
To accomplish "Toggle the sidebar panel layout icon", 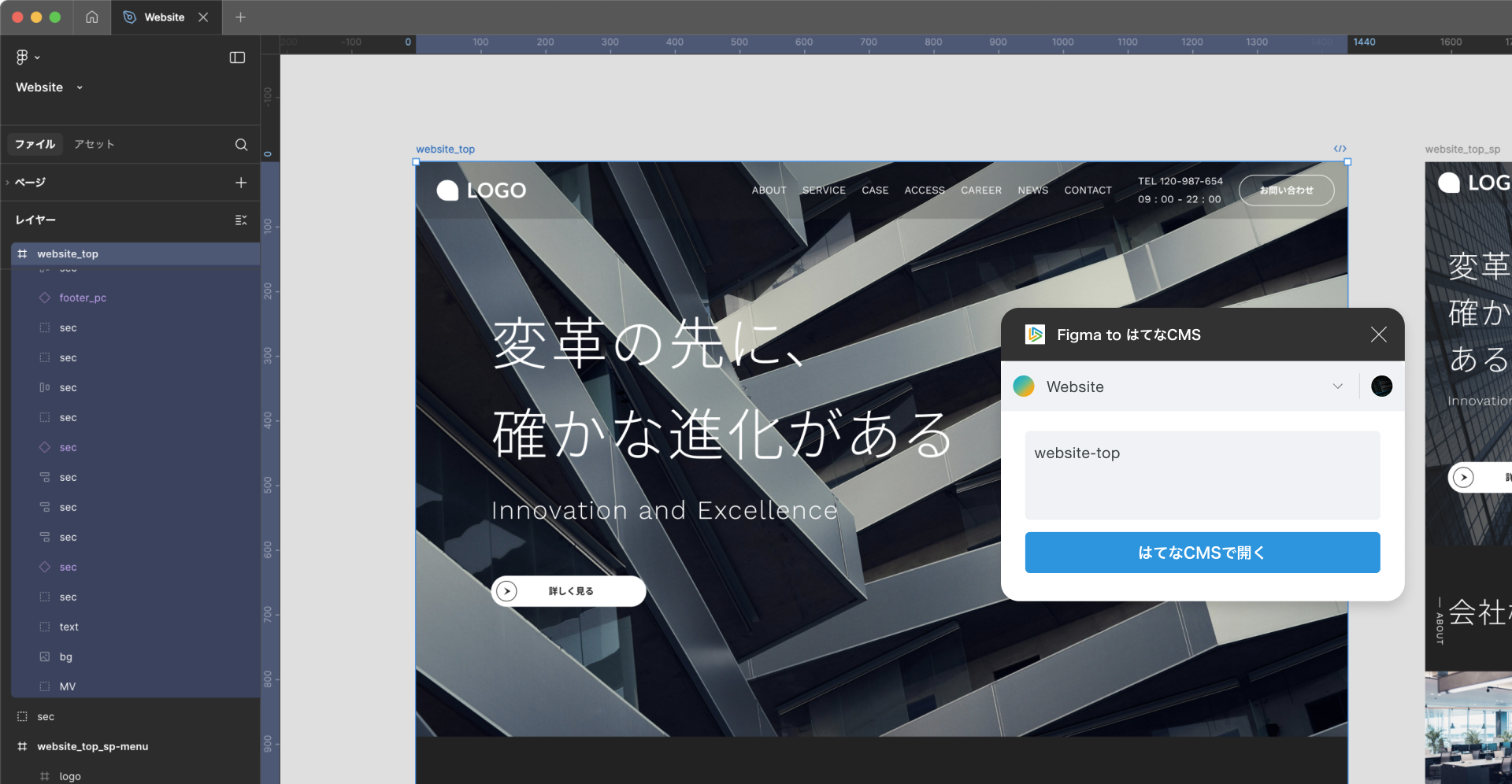I will [x=237, y=57].
